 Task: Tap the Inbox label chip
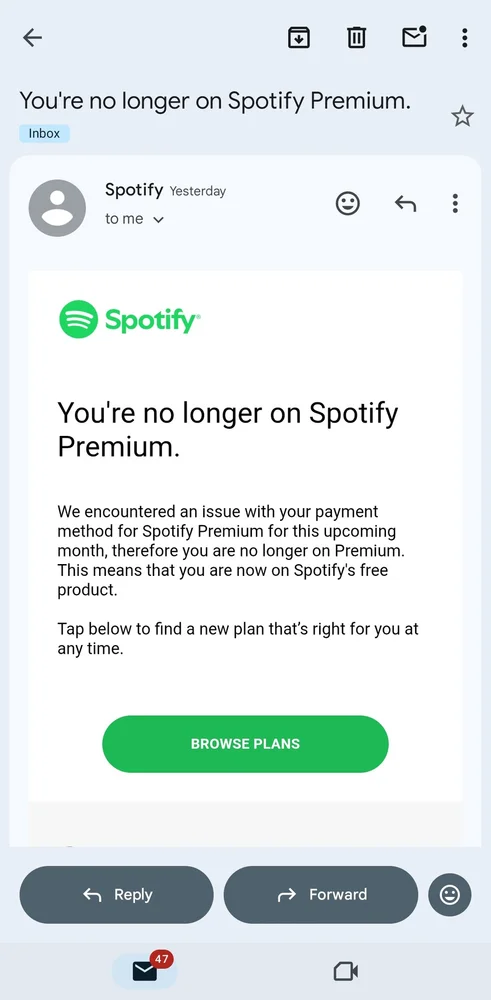tap(44, 133)
